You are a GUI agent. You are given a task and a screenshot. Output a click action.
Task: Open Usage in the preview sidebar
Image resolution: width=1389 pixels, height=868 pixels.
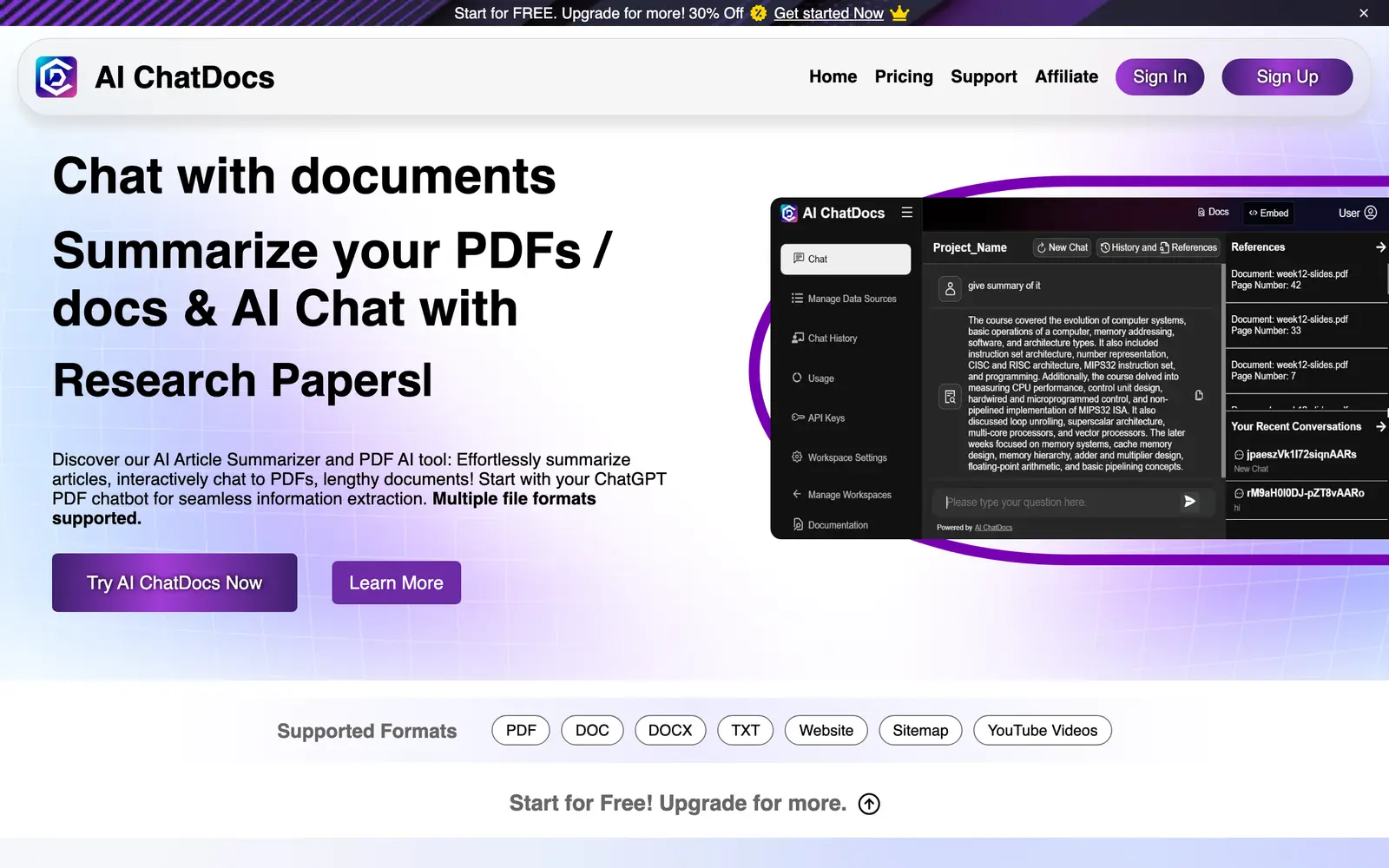click(813, 378)
